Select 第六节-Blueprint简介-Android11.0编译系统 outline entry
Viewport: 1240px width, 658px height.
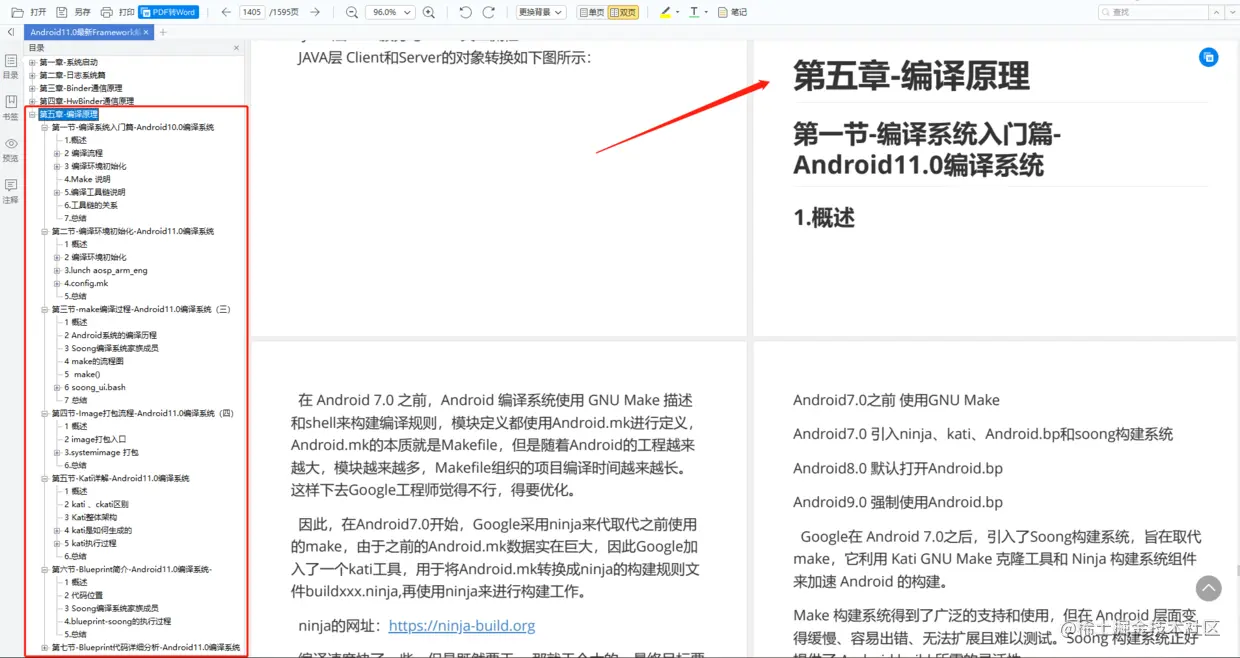pyautogui.click(x=131, y=569)
